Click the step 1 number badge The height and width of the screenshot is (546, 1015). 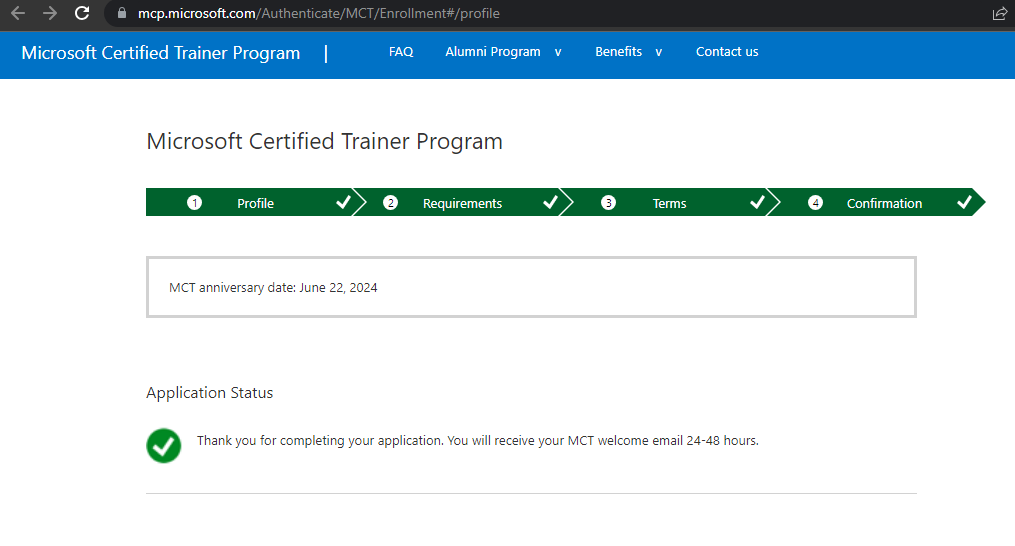pyautogui.click(x=194, y=203)
